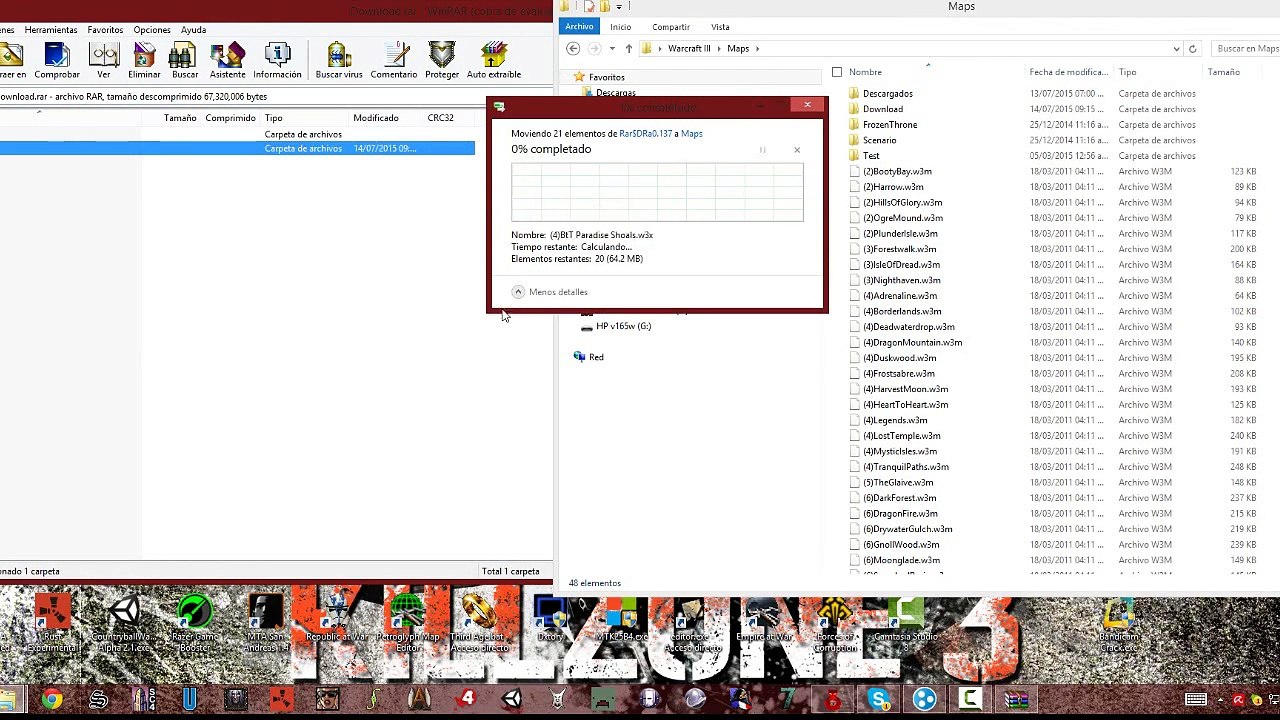Open Petroglyph Map Editor desktop shortcut
Image resolution: width=1280 pixels, height=720 pixels.
pos(407,625)
